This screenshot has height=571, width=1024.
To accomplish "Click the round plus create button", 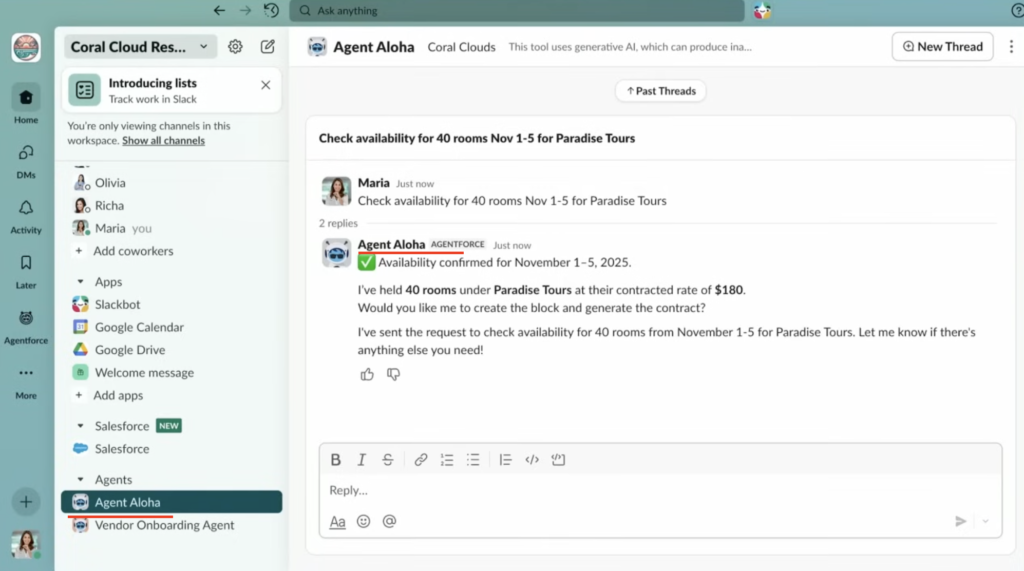I will 26,502.
